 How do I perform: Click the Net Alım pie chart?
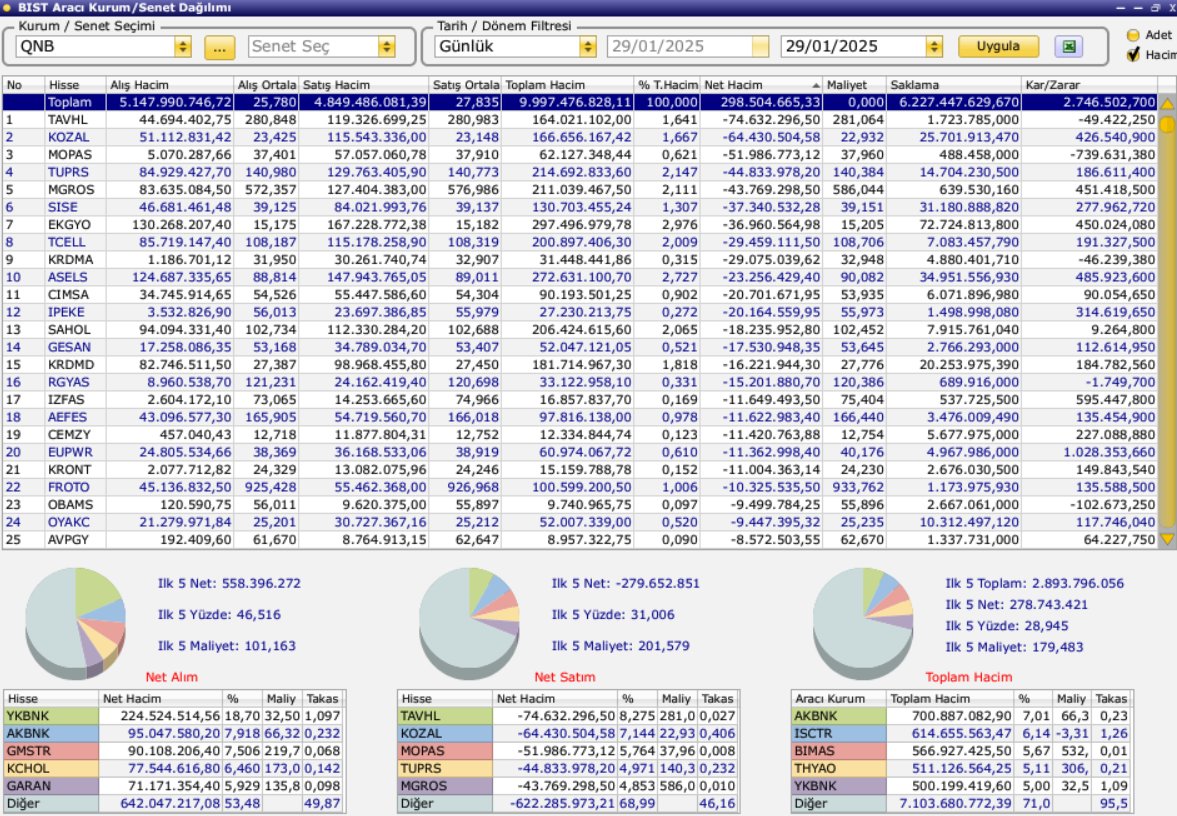coord(75,623)
